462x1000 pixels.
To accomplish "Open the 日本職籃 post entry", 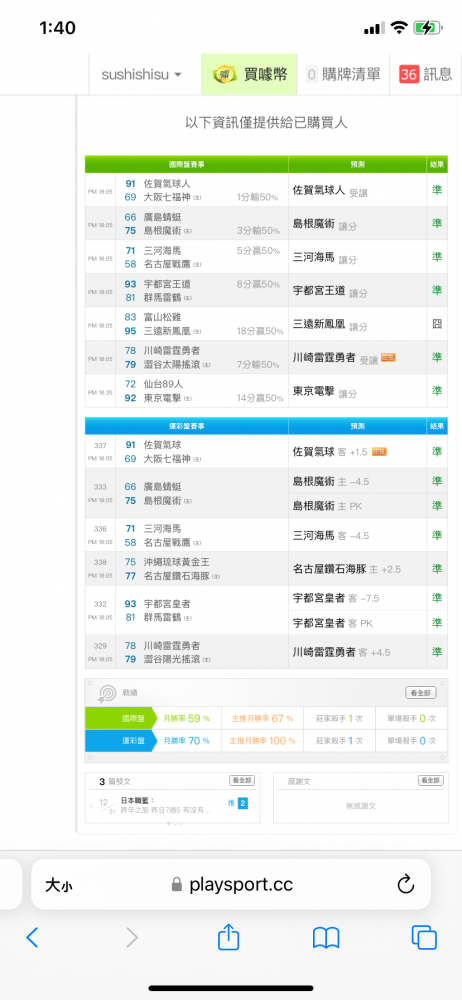I will (x=166, y=805).
